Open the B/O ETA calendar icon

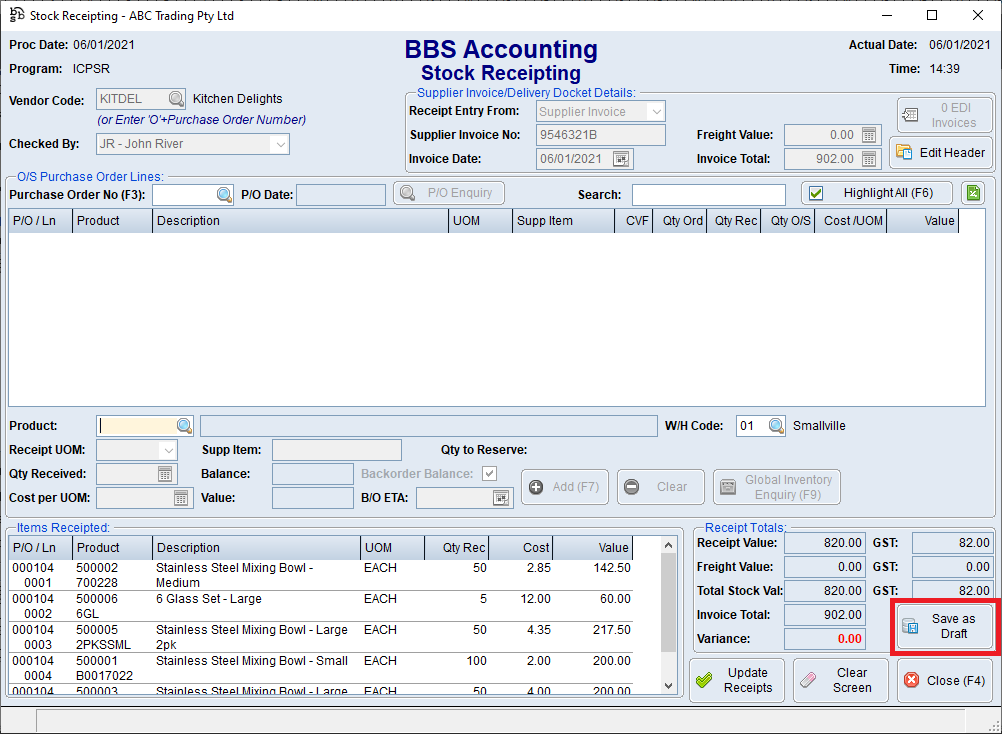click(500, 497)
